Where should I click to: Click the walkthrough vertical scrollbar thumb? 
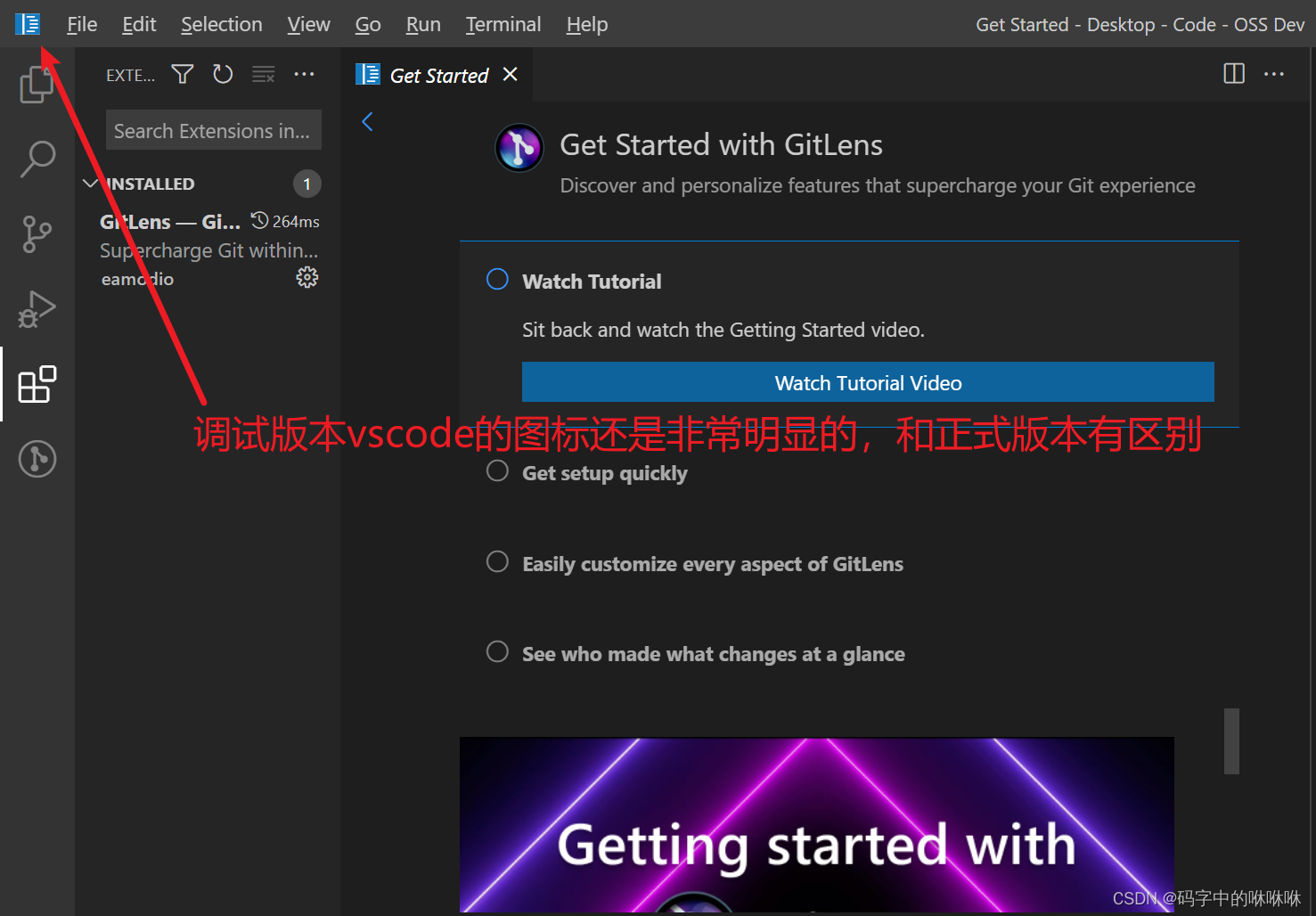pos(1231,741)
